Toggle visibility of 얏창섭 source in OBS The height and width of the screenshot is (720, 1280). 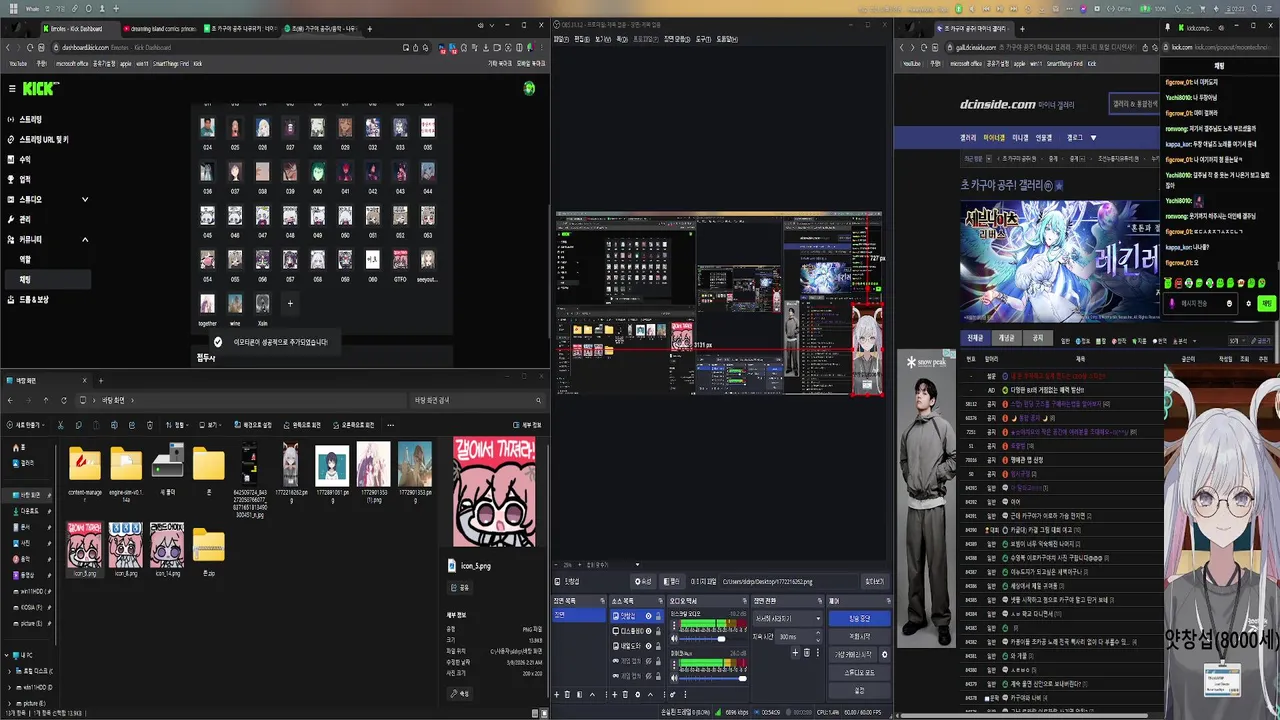coord(648,616)
